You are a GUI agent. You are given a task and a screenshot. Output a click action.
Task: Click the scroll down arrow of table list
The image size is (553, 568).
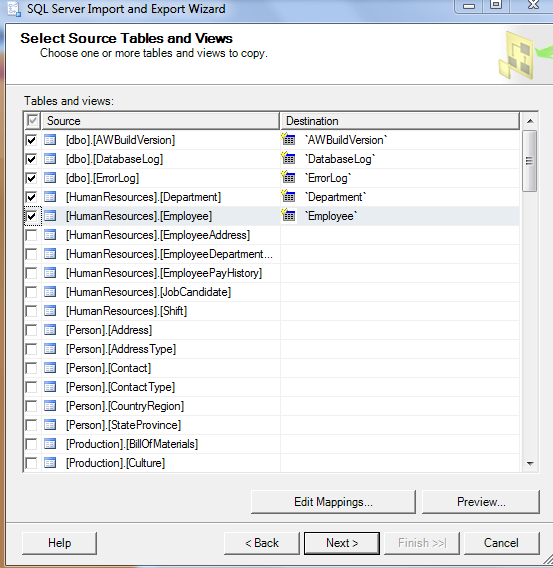[x=530, y=463]
